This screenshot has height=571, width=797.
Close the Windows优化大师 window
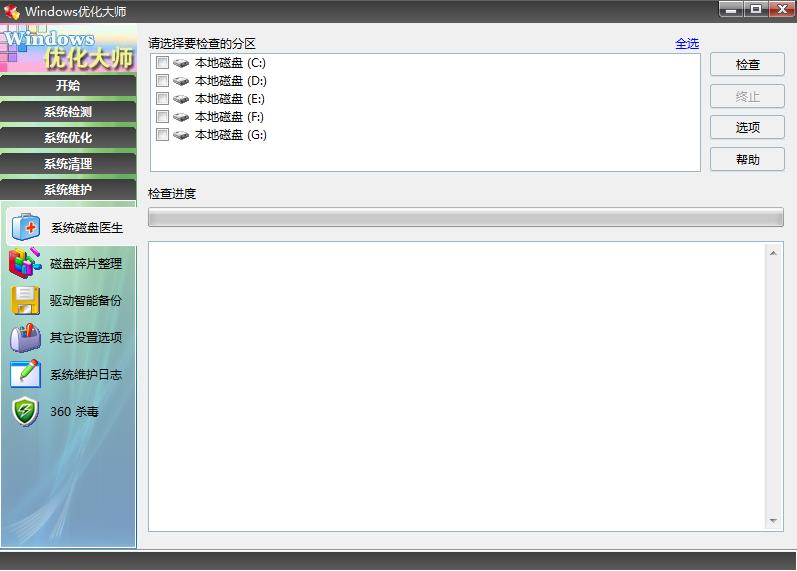[782, 9]
